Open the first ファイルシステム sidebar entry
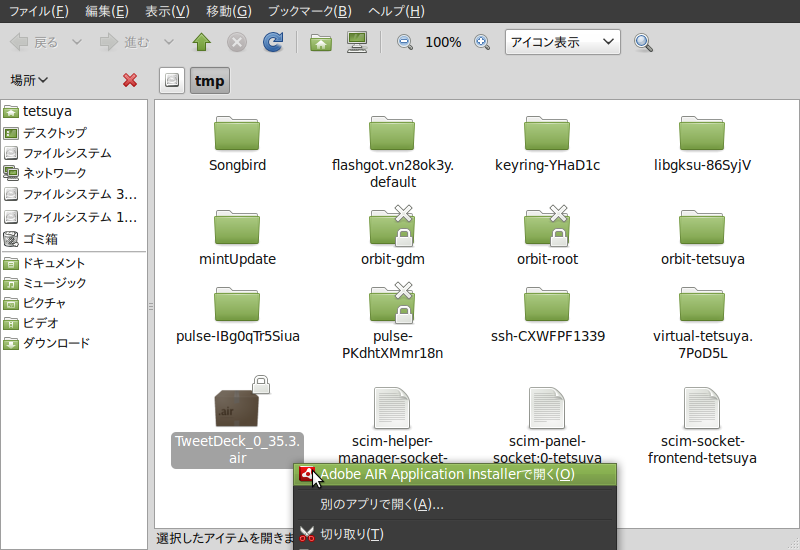The image size is (800, 550). [x=74, y=153]
